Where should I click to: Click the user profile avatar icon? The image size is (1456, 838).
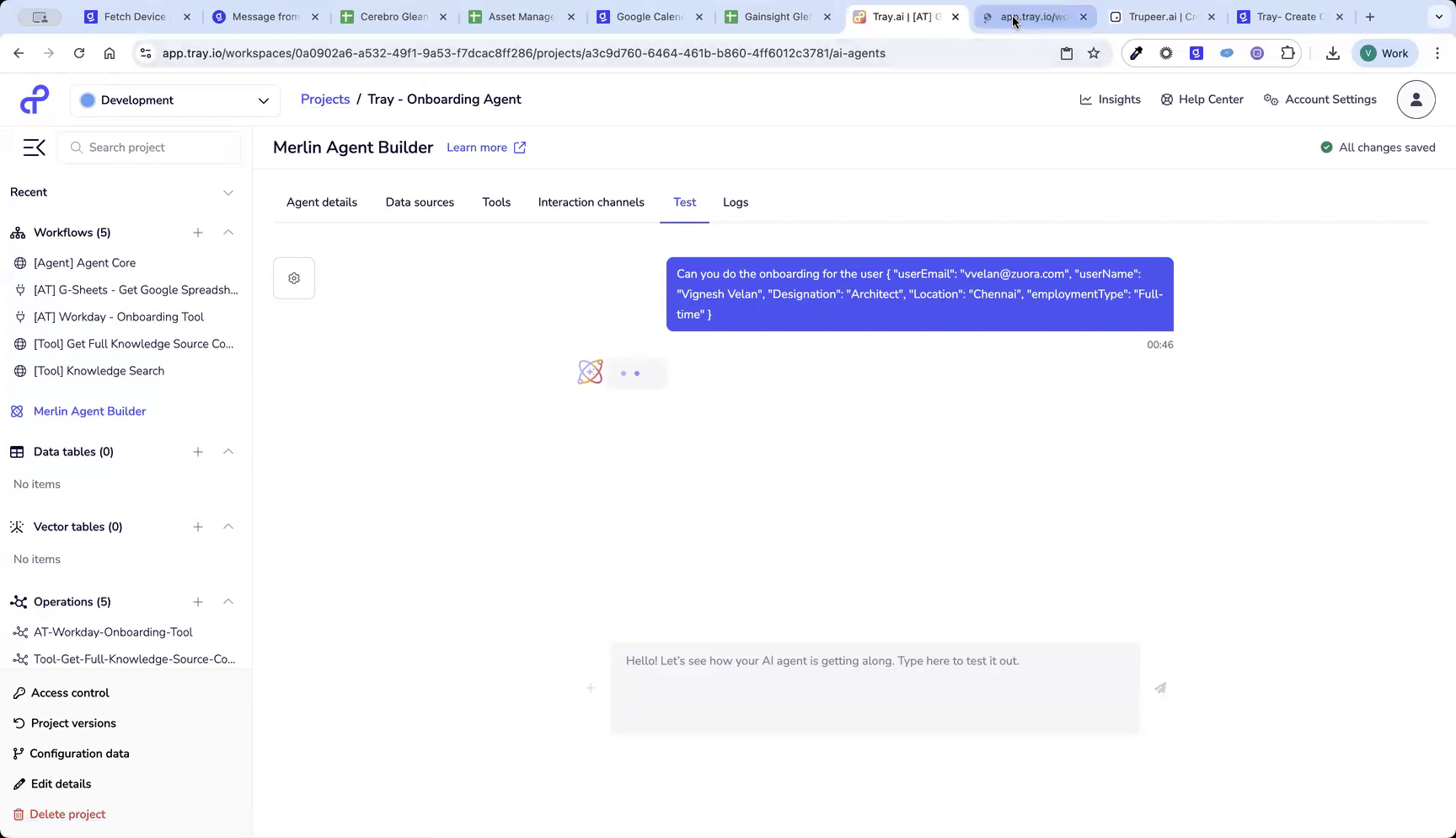[x=1416, y=99]
